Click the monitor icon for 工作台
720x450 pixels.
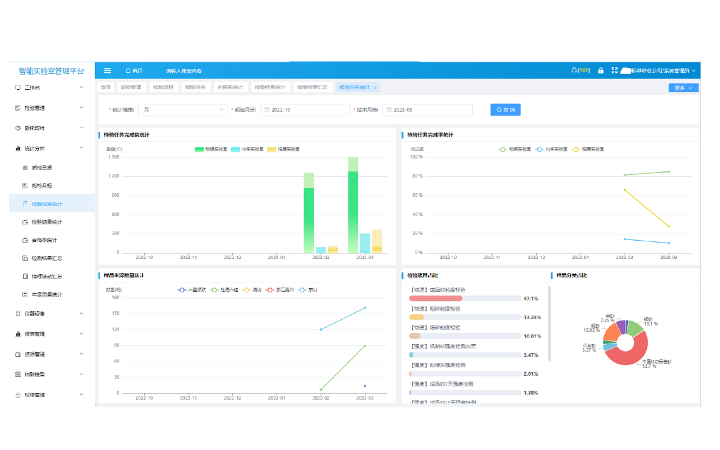pos(18,87)
